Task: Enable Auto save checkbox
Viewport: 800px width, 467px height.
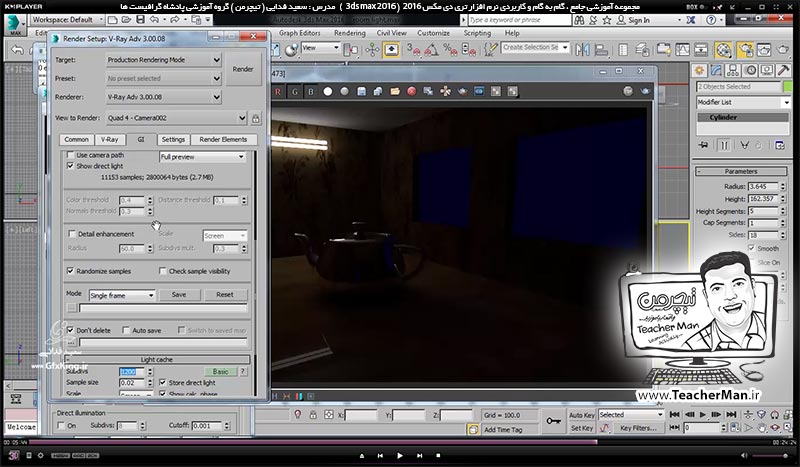Action: [126, 330]
